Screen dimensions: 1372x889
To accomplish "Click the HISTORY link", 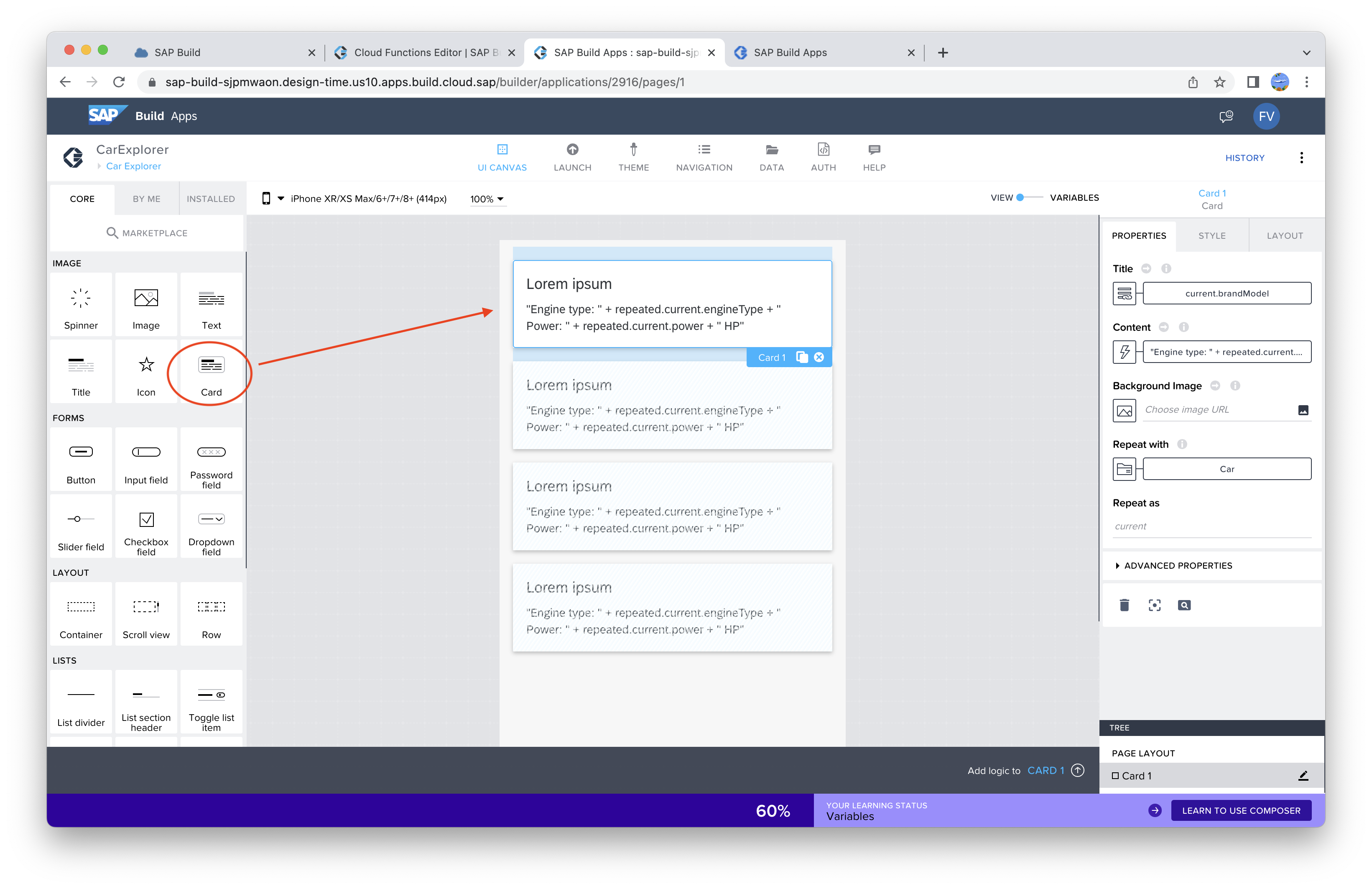I will [x=1244, y=158].
